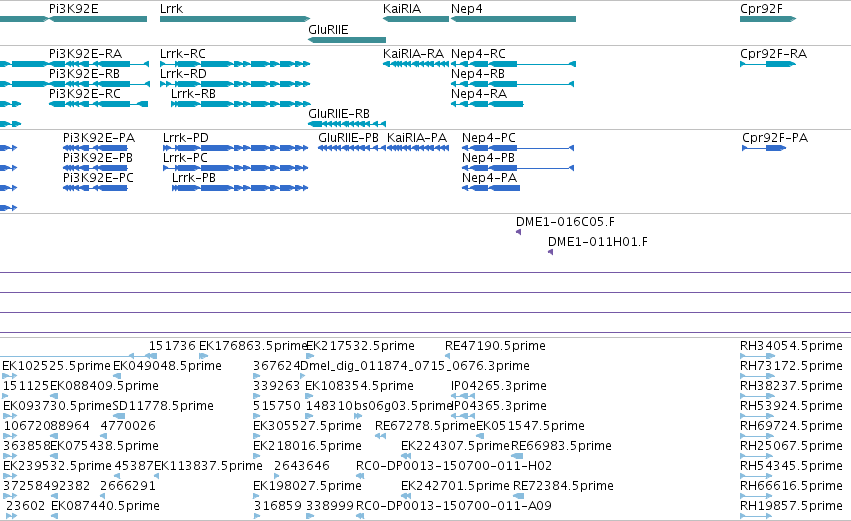Click the RH69724.5prime EST glyph
851x521 pixels.
click(757, 436)
